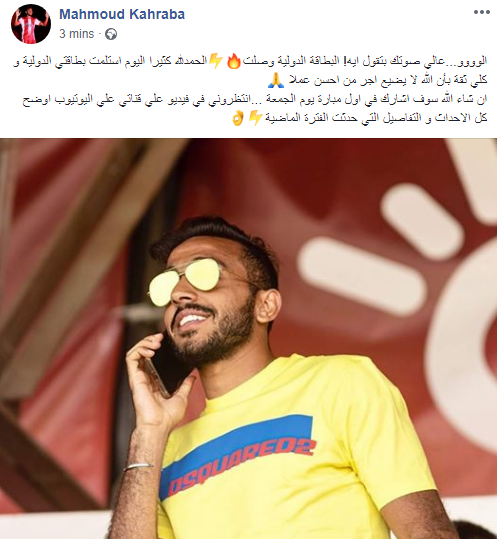
Task: Click the third Arabic line mentioning YouTube channel
Action: (x=255, y=99)
